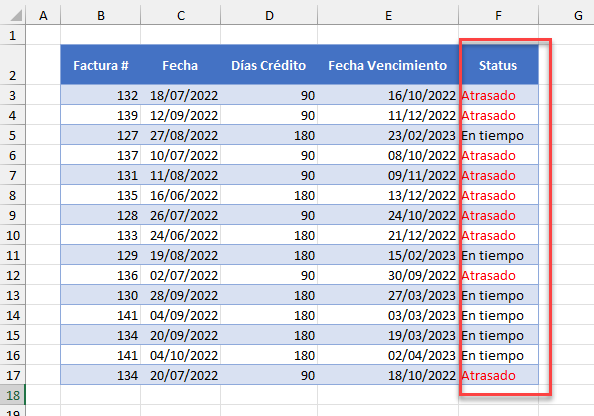Select cell with invoice number 135
Viewport: 594px width, 416px height.
click(x=100, y=195)
